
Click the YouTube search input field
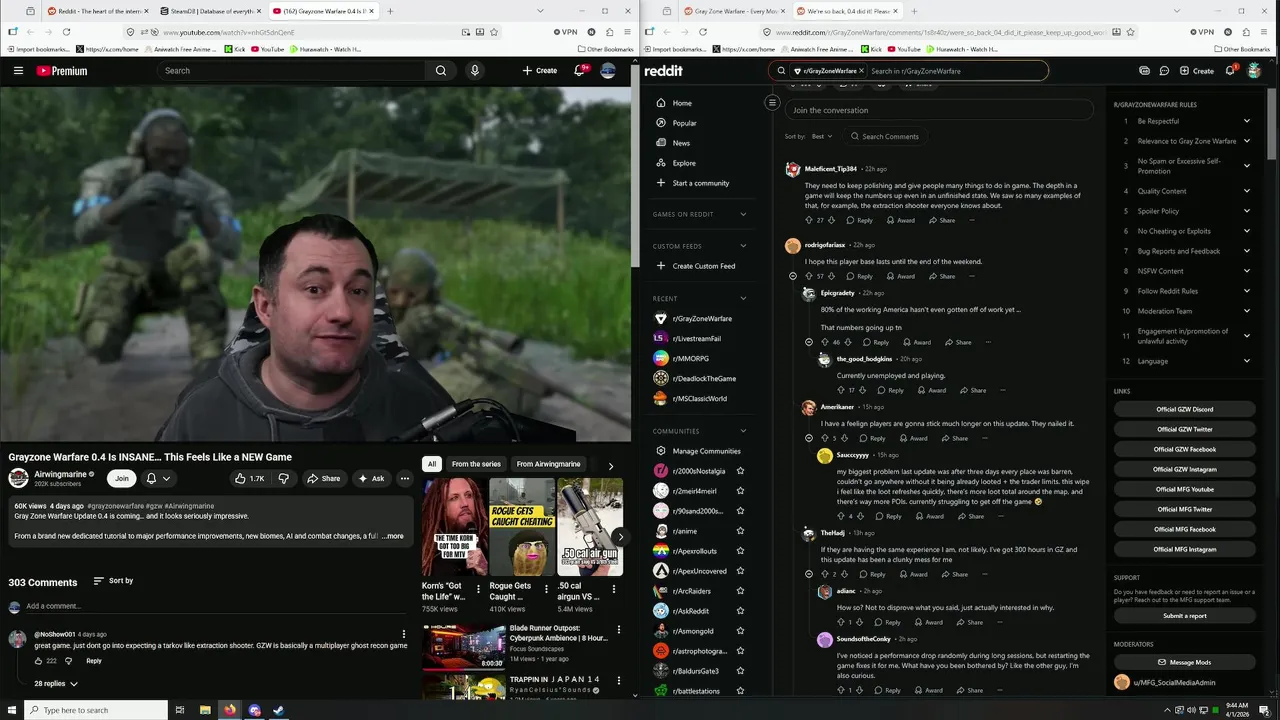(291, 71)
